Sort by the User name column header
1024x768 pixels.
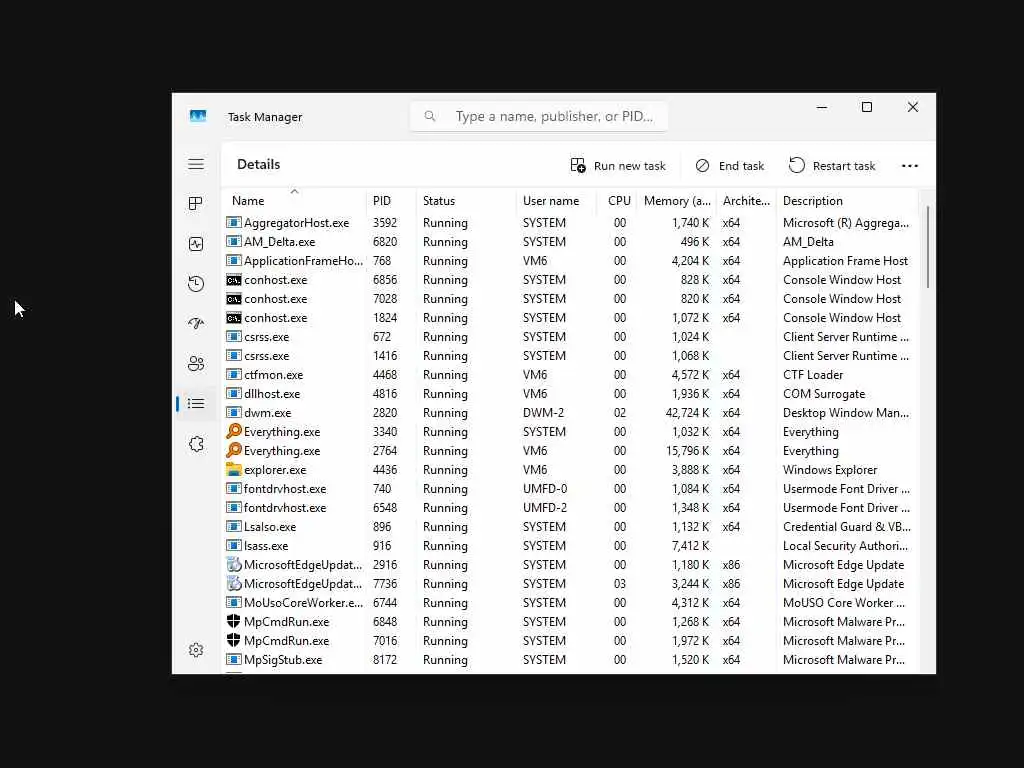tap(556, 200)
